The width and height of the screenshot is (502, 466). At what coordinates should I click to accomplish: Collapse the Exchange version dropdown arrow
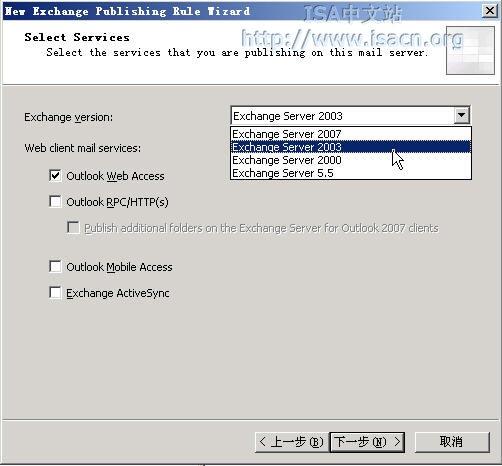pos(462,115)
